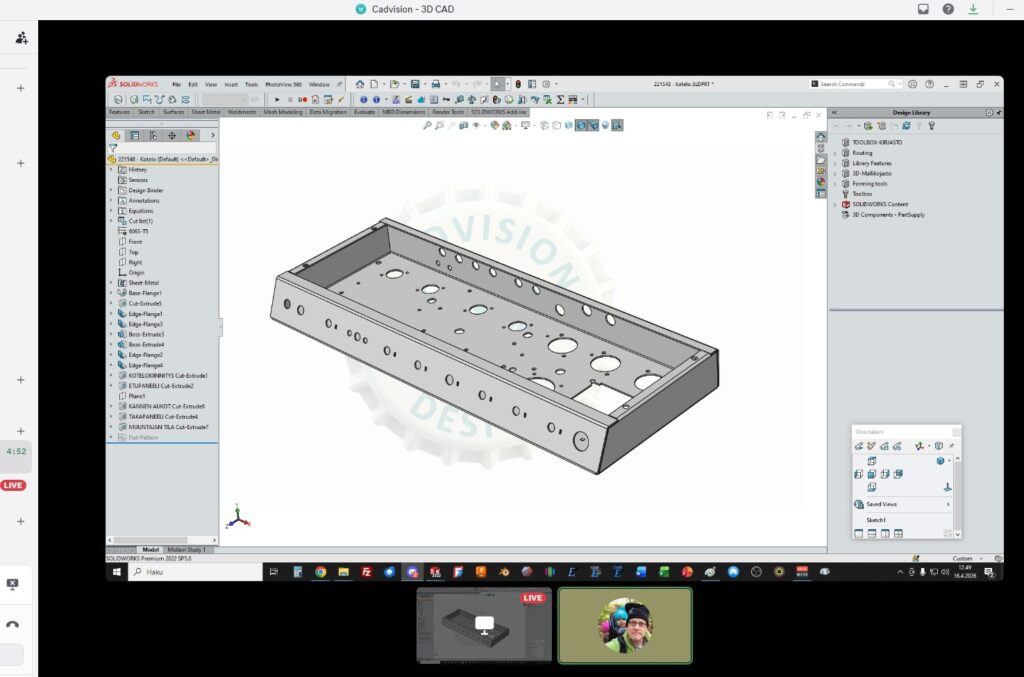Click the Zoom to Fit icon
Viewport: 1024px width, 677px height.
[x=427, y=125]
